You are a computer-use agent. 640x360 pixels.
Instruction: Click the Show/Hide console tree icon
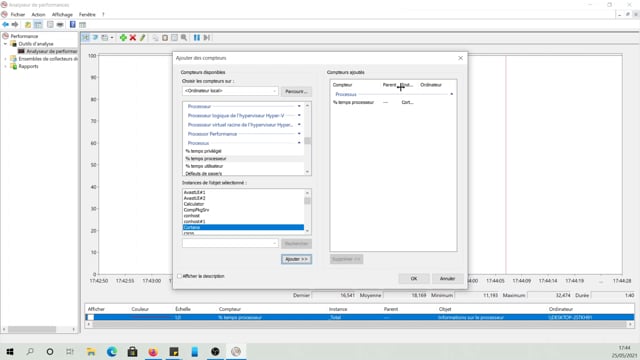[x=38, y=24]
